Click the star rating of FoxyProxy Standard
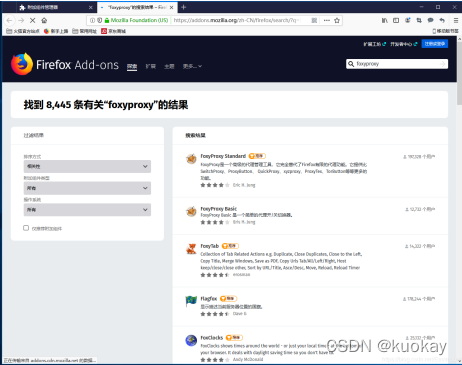Image resolution: width=462 pixels, height=365 pixels. click(215, 185)
